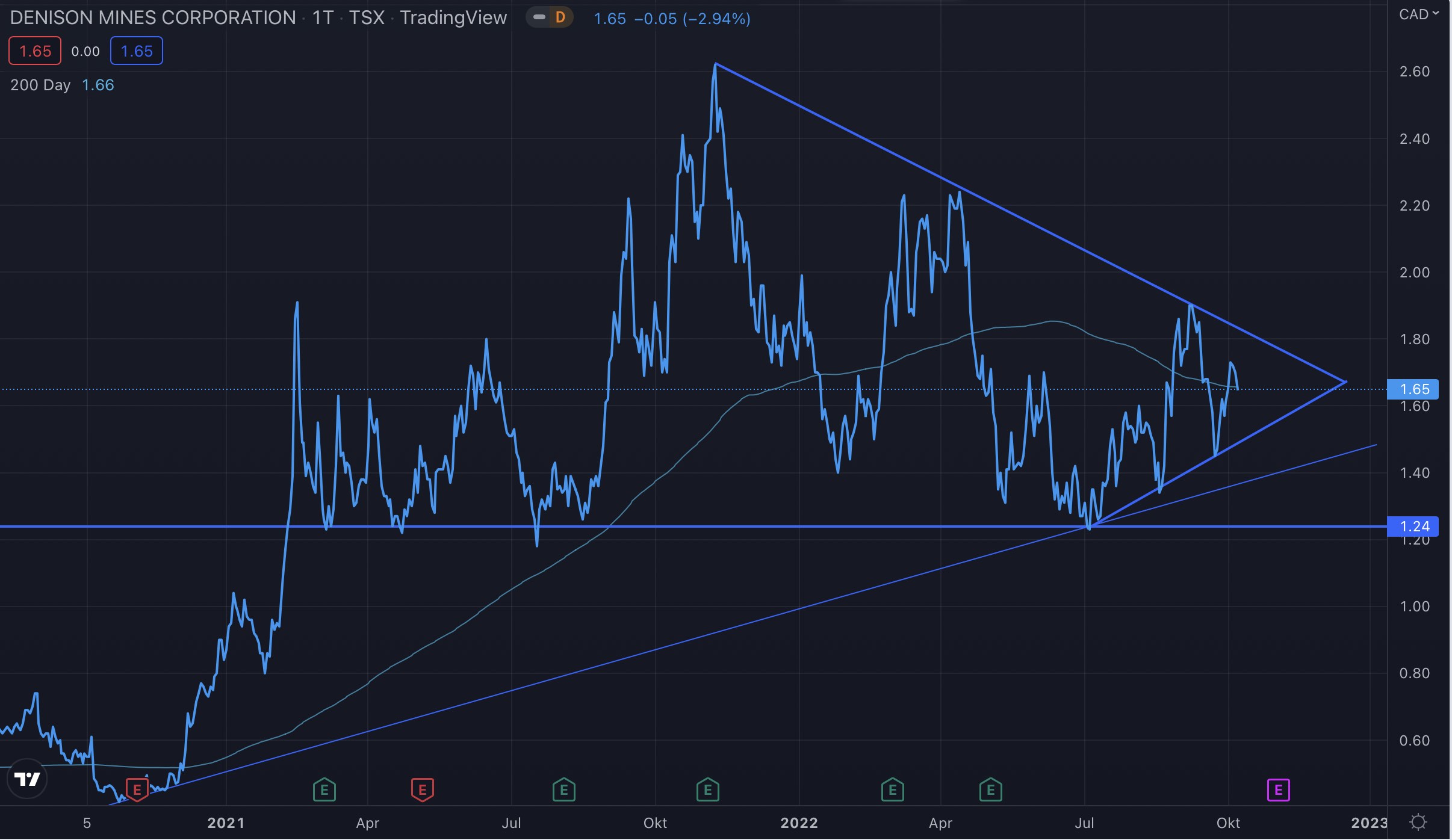Click green earnings marker after July 2021
Image resolution: width=1452 pixels, height=840 pixels.
564,789
